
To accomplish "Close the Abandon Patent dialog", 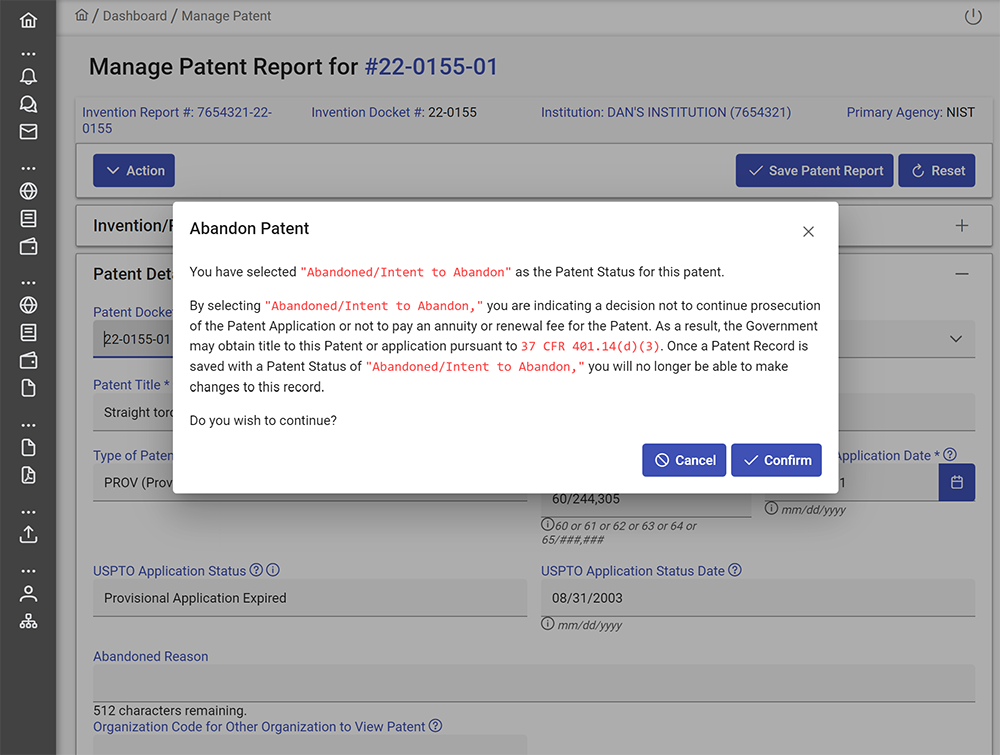I will (808, 231).
